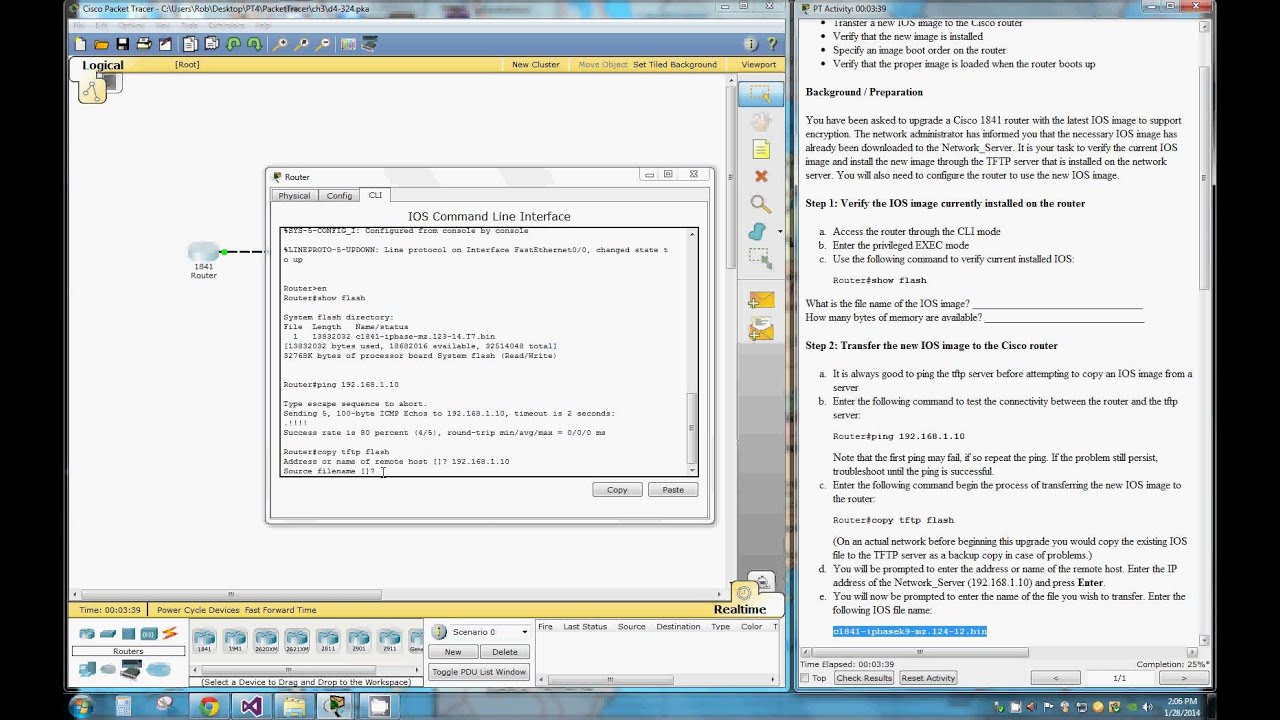Select the 2811 router in device list

pyautogui.click(x=327, y=639)
